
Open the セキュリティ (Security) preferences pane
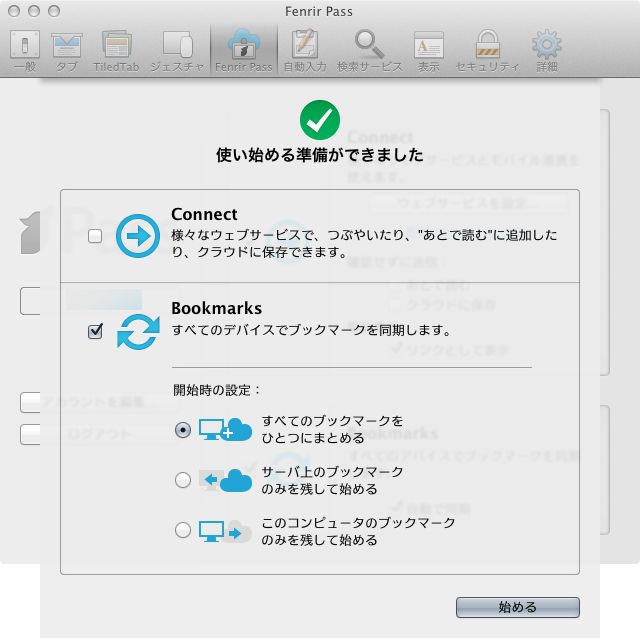(487, 51)
